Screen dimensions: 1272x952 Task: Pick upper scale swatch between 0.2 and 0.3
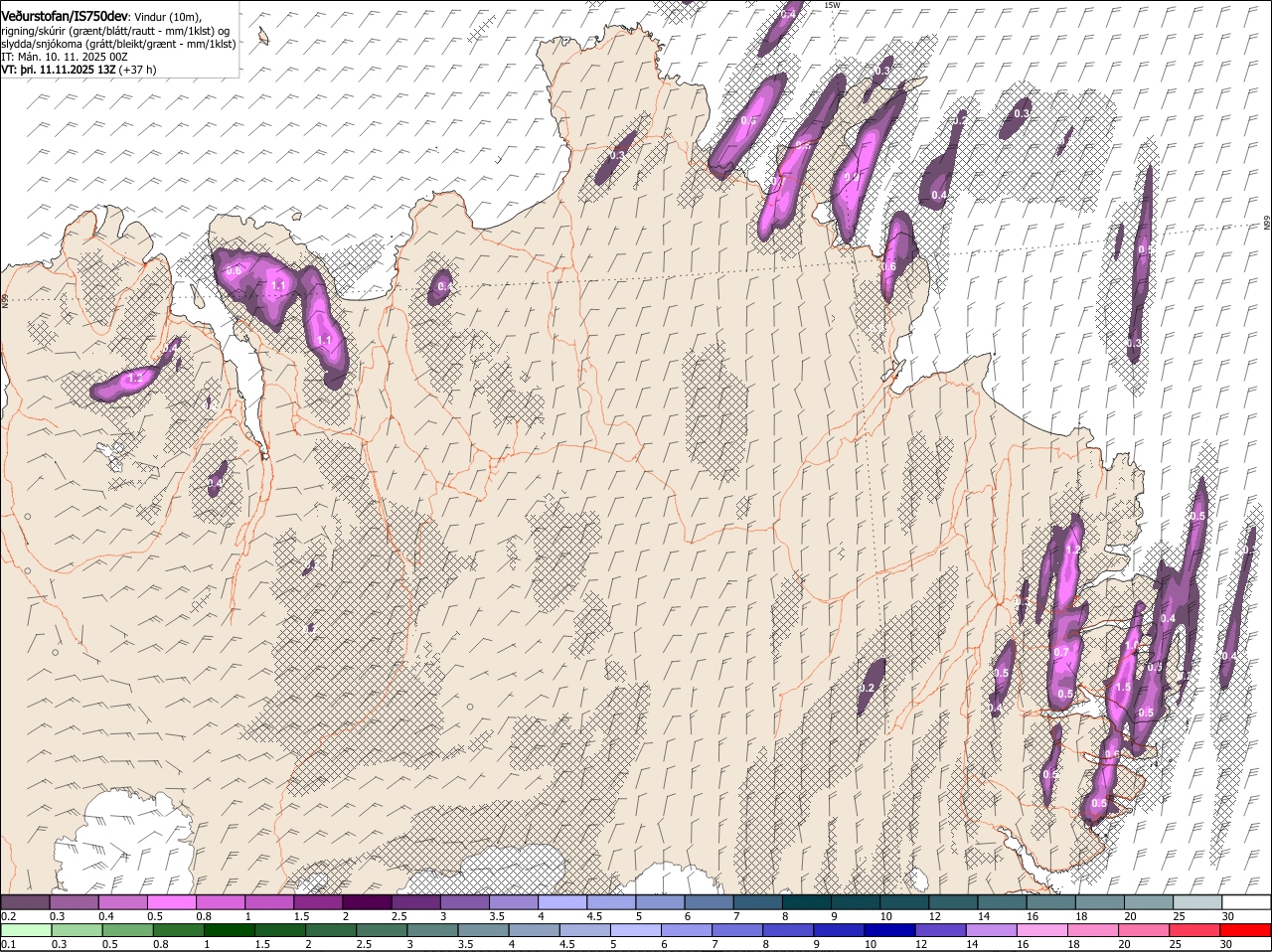click(x=25, y=902)
